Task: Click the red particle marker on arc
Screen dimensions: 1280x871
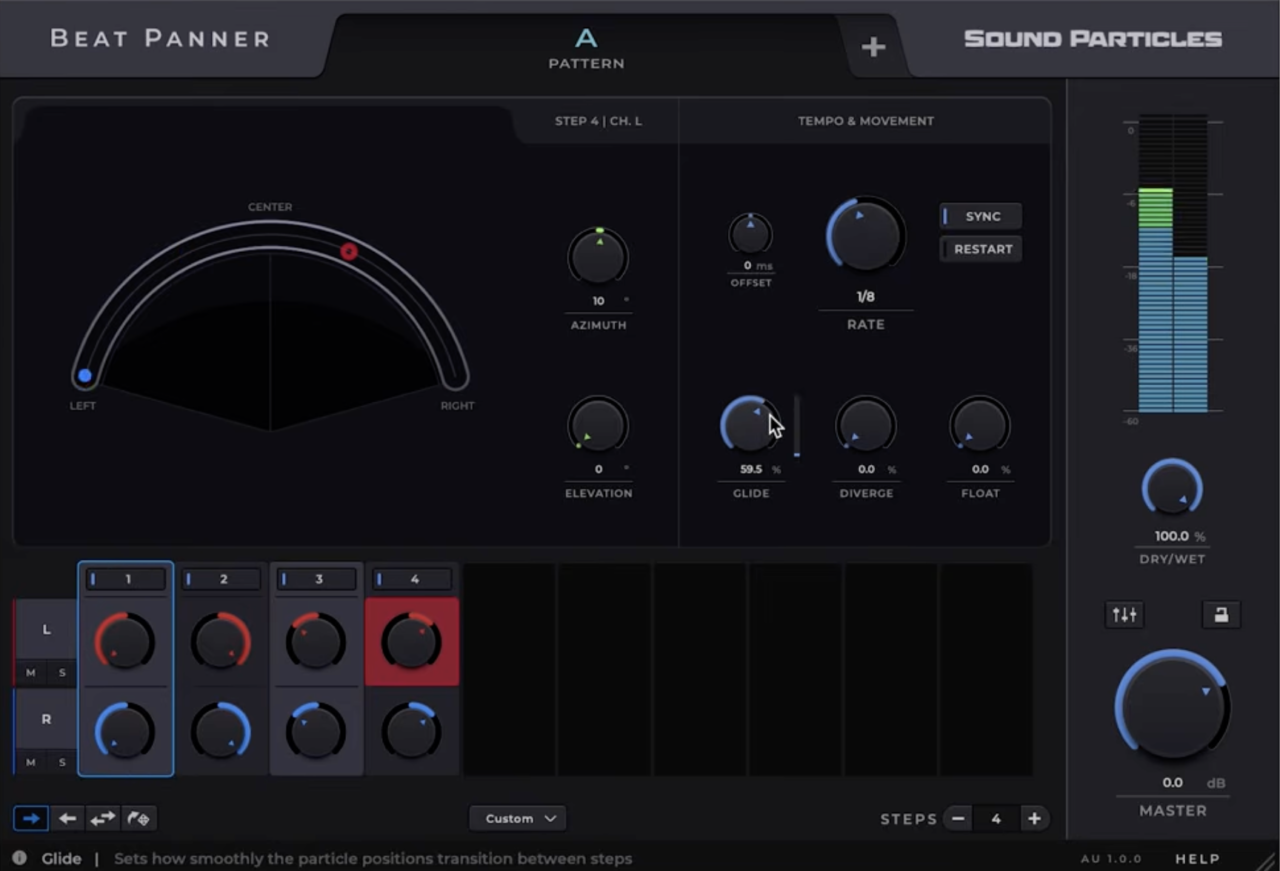Action: tap(349, 251)
